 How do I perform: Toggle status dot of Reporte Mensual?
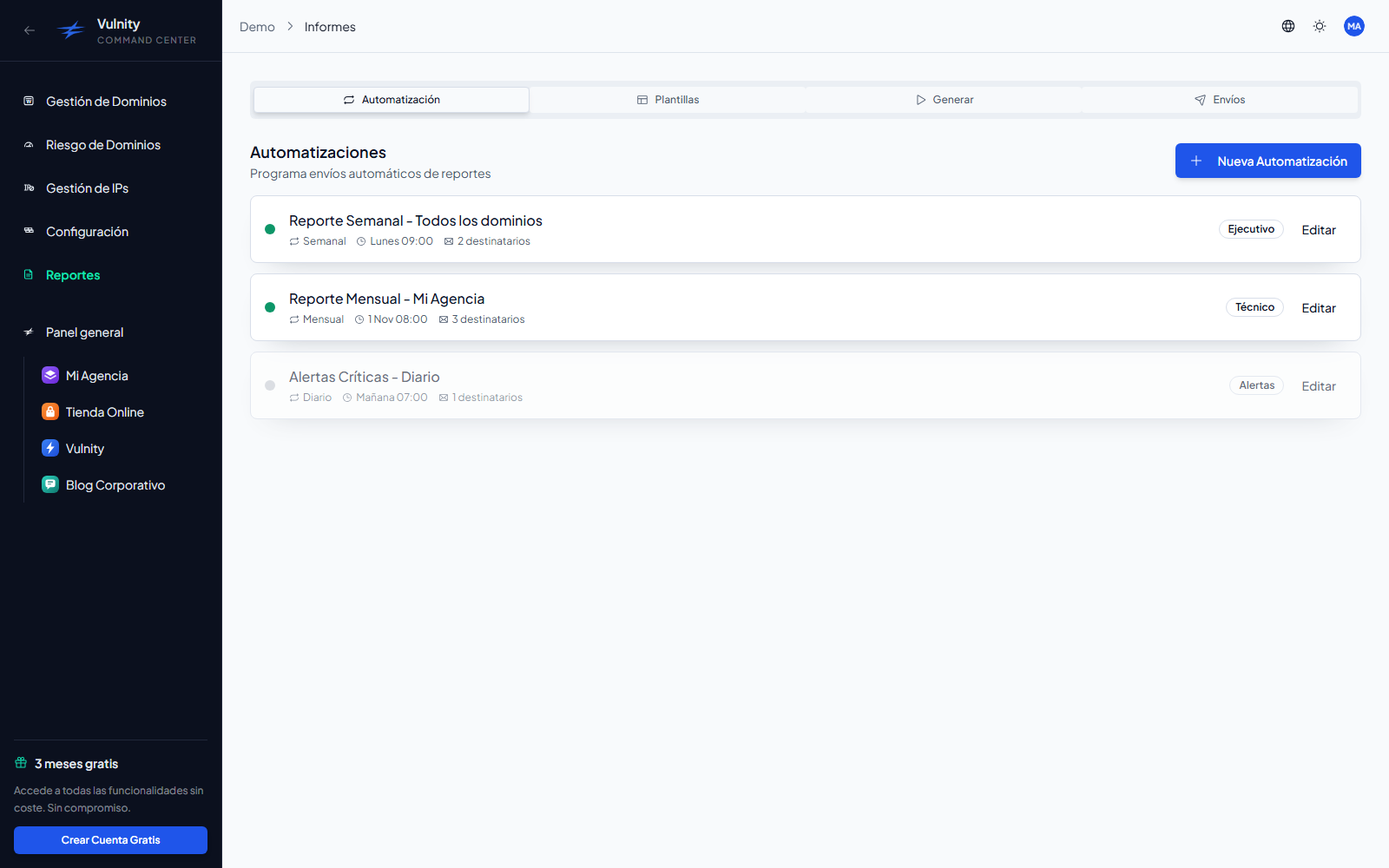coord(270,307)
